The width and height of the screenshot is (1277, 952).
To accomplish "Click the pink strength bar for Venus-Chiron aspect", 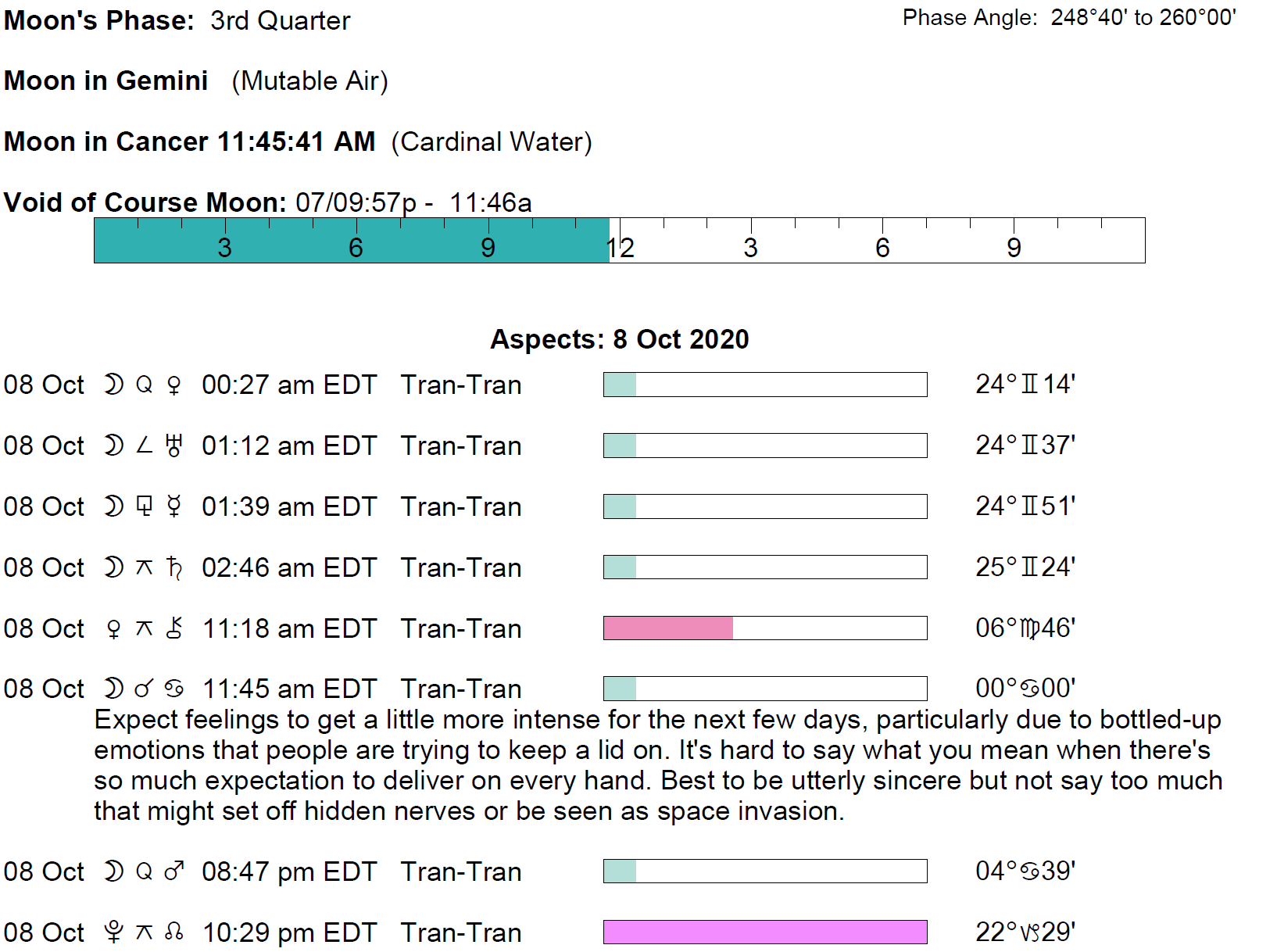I will click(x=668, y=628).
